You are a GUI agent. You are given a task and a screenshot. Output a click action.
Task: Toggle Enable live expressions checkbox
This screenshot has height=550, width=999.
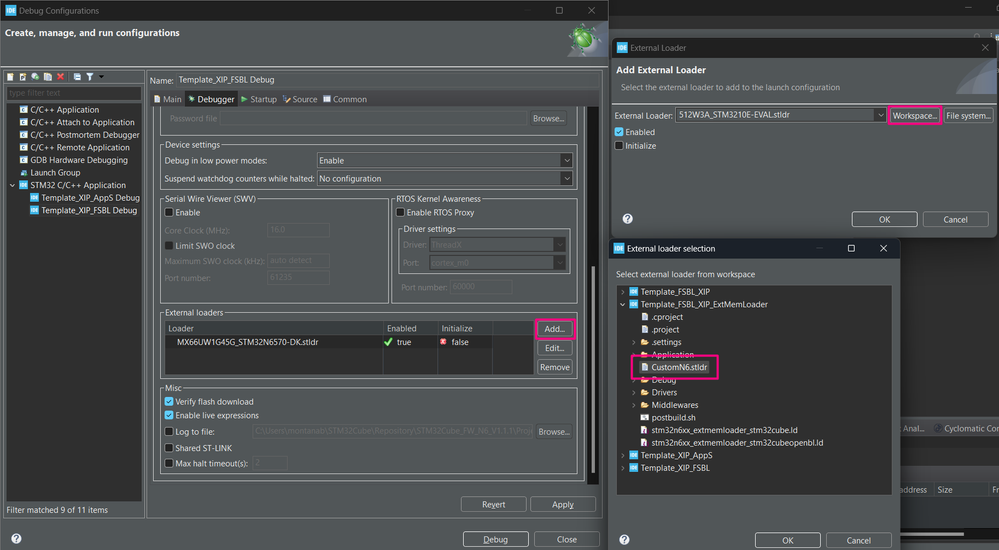coord(169,415)
